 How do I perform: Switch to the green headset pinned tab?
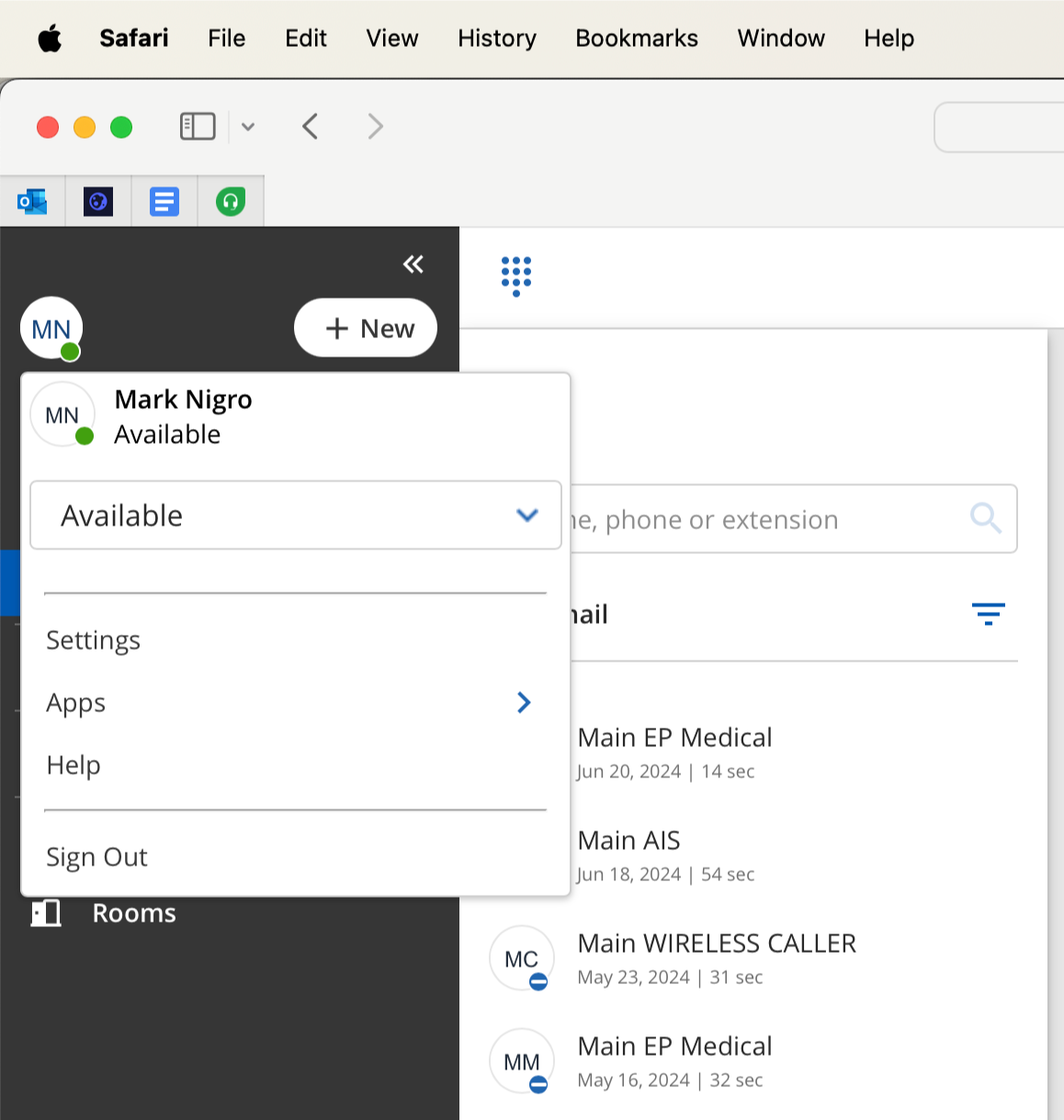tap(231, 201)
